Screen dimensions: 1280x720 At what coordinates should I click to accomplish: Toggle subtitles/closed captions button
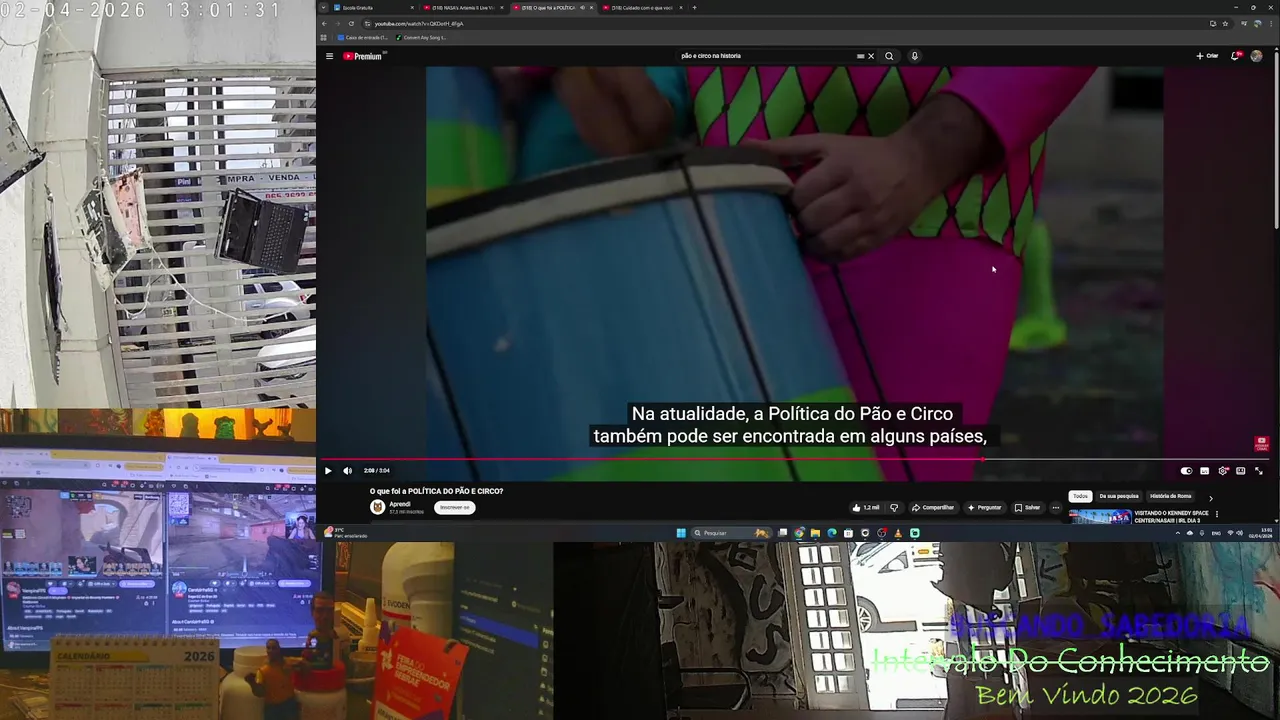pyautogui.click(x=1204, y=471)
